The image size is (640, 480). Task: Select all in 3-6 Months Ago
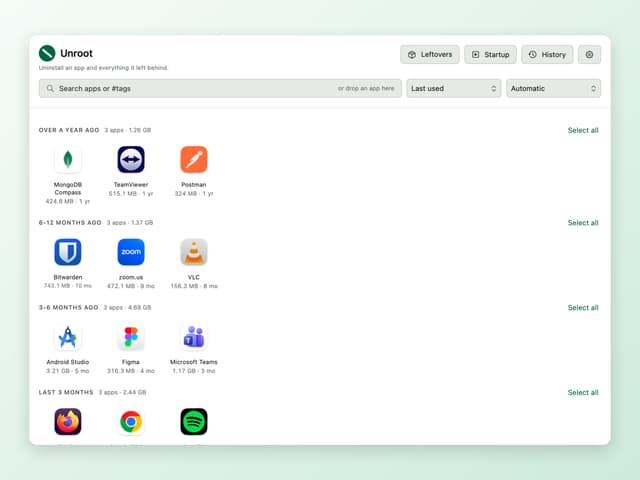583,308
